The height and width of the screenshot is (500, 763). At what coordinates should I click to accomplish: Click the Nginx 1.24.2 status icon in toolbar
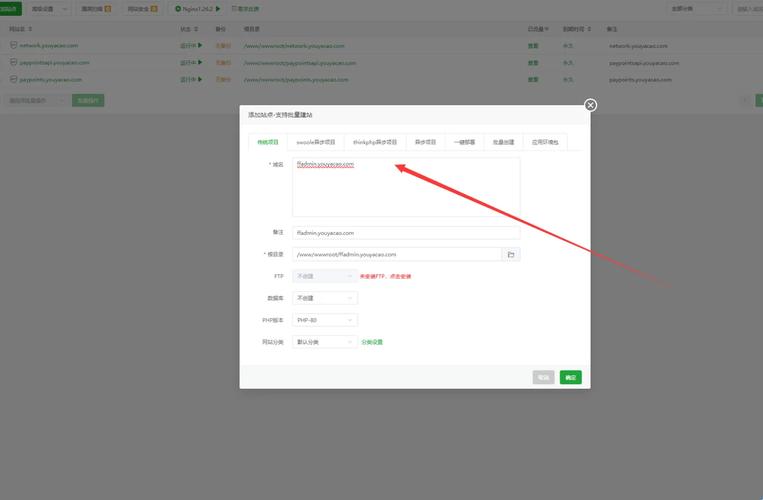[x=179, y=8]
